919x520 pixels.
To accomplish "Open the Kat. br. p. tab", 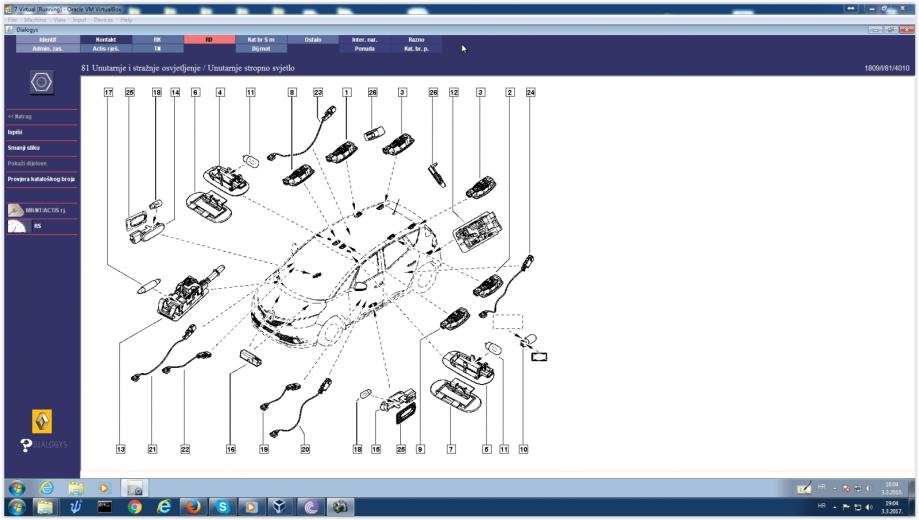I will tap(416, 49).
